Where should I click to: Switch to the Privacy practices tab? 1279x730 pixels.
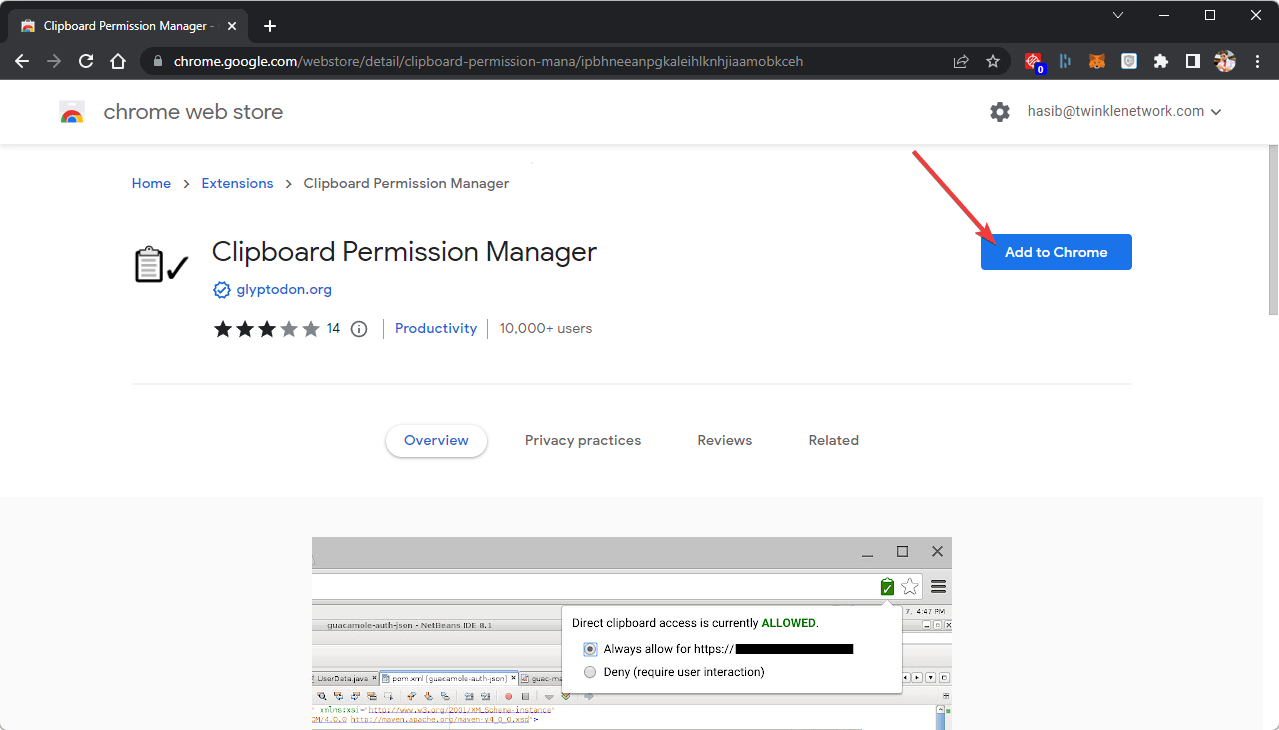point(583,440)
